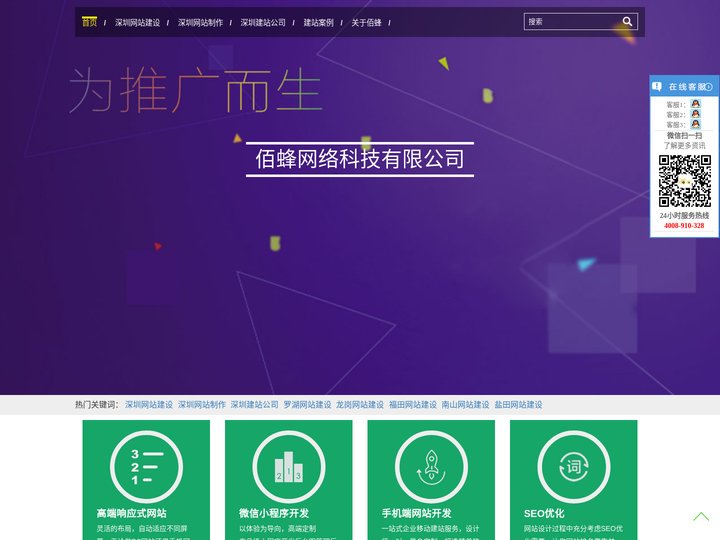
Task: Click the numbered list icon of 高端响应式网站
Action: [x=146, y=467]
